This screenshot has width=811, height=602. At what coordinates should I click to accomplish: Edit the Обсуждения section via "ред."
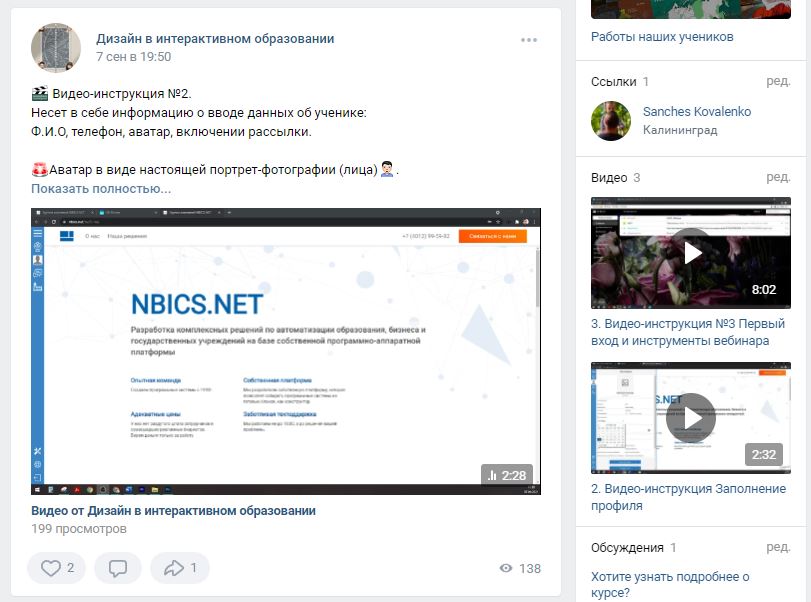click(x=778, y=547)
